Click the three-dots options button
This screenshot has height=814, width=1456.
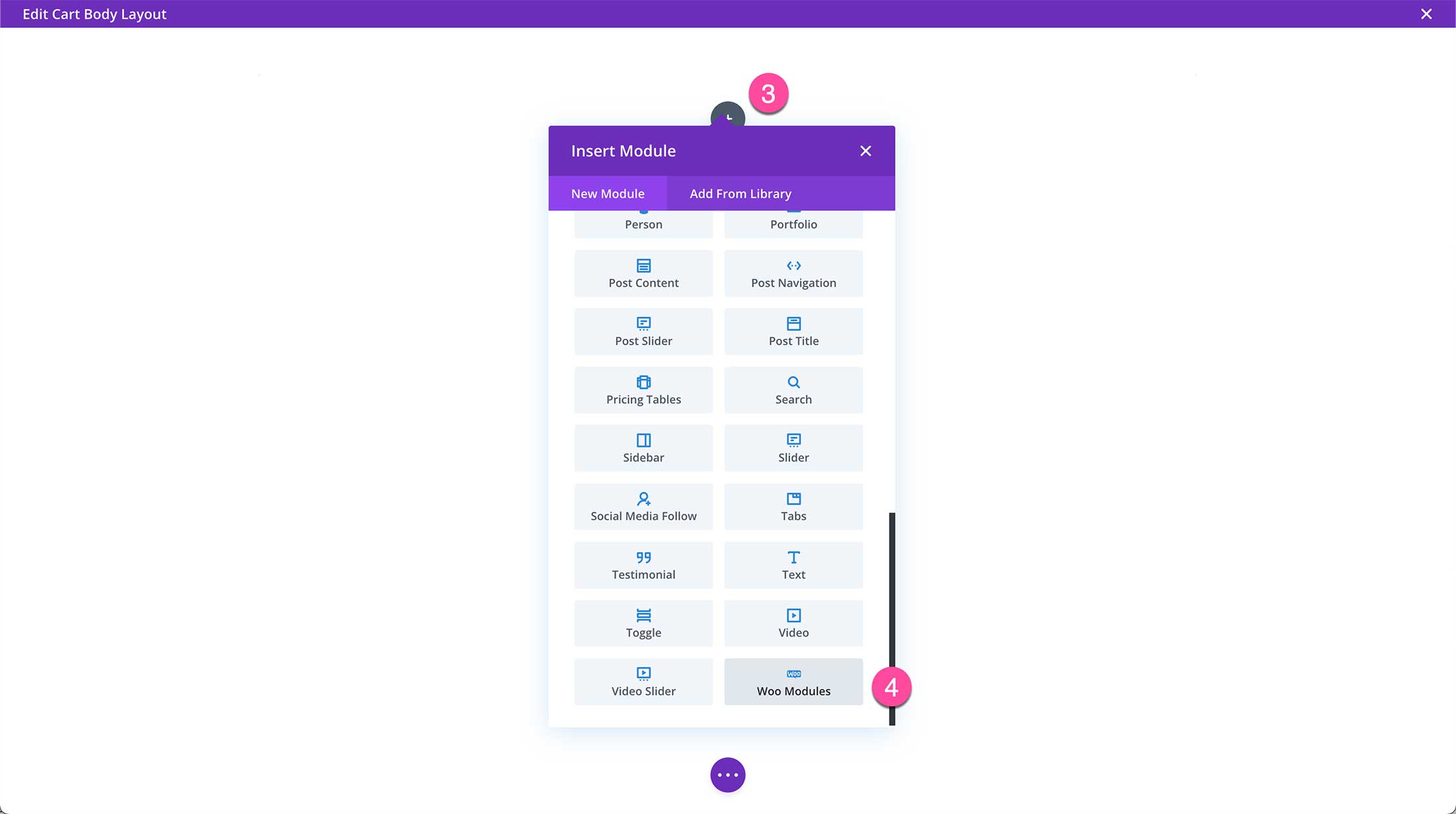click(x=727, y=774)
